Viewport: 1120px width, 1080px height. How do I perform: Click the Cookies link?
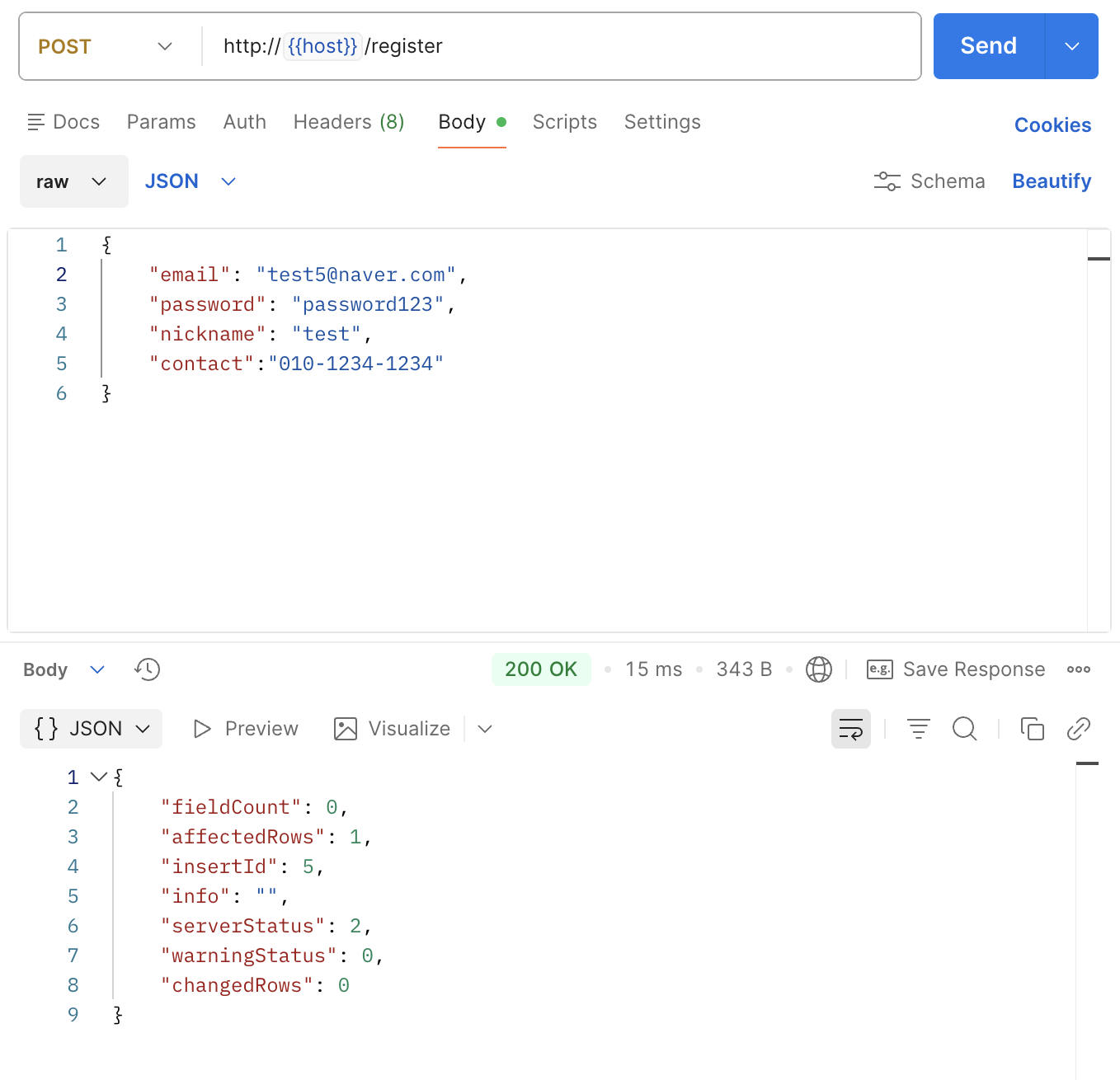pyautogui.click(x=1053, y=125)
